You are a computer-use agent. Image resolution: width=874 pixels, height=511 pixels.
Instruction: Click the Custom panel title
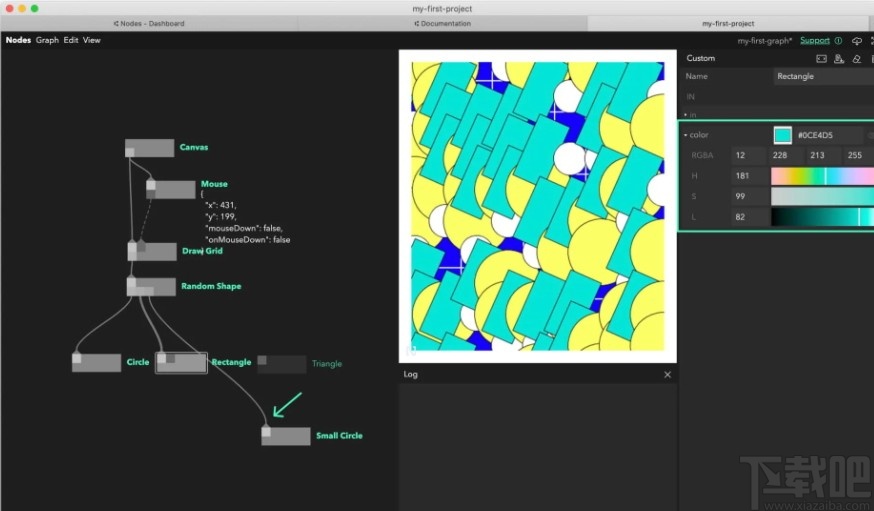(701, 58)
